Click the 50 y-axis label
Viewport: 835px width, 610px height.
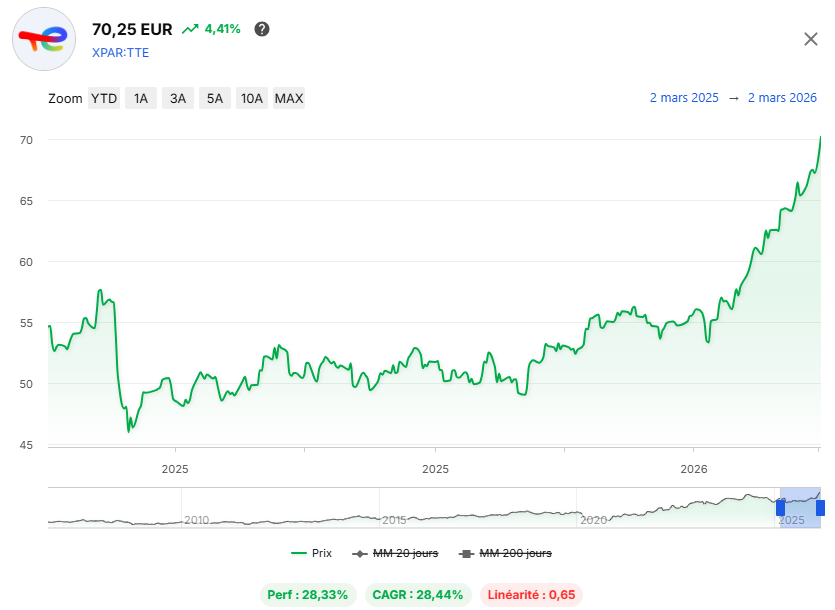(26, 384)
